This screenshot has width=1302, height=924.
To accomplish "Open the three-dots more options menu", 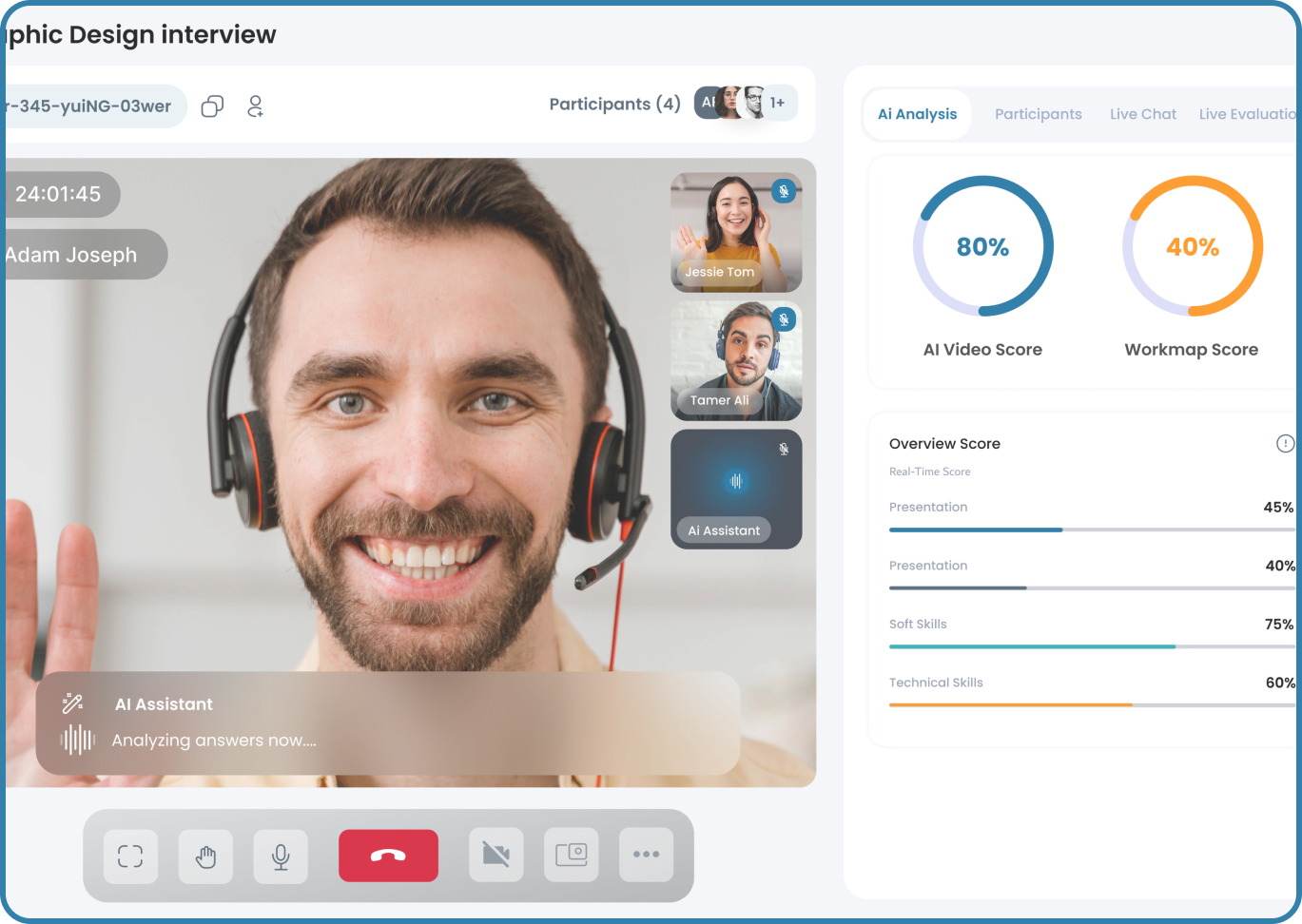I will click(646, 855).
